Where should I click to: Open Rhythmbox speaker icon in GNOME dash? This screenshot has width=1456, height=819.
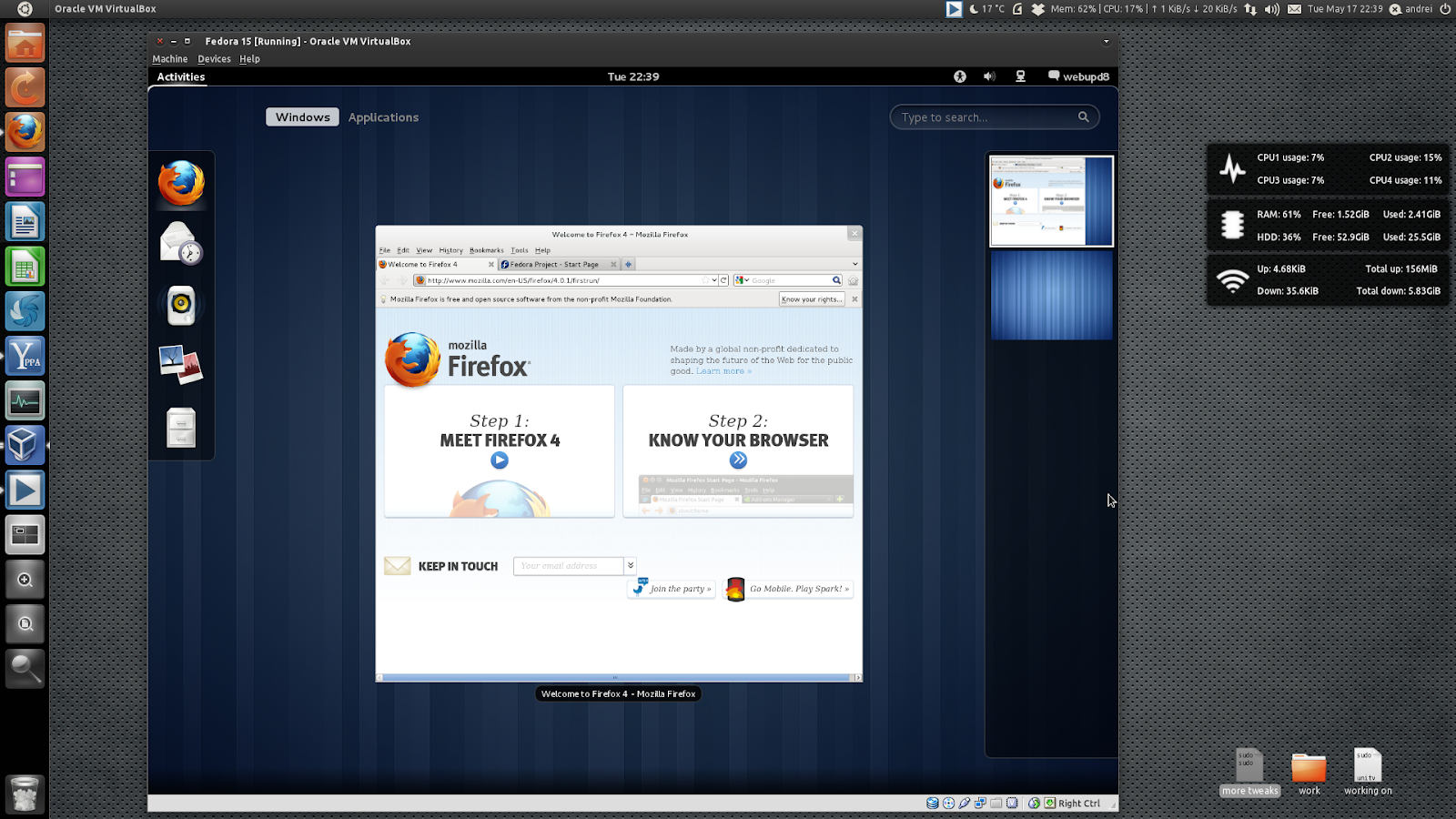(x=181, y=305)
